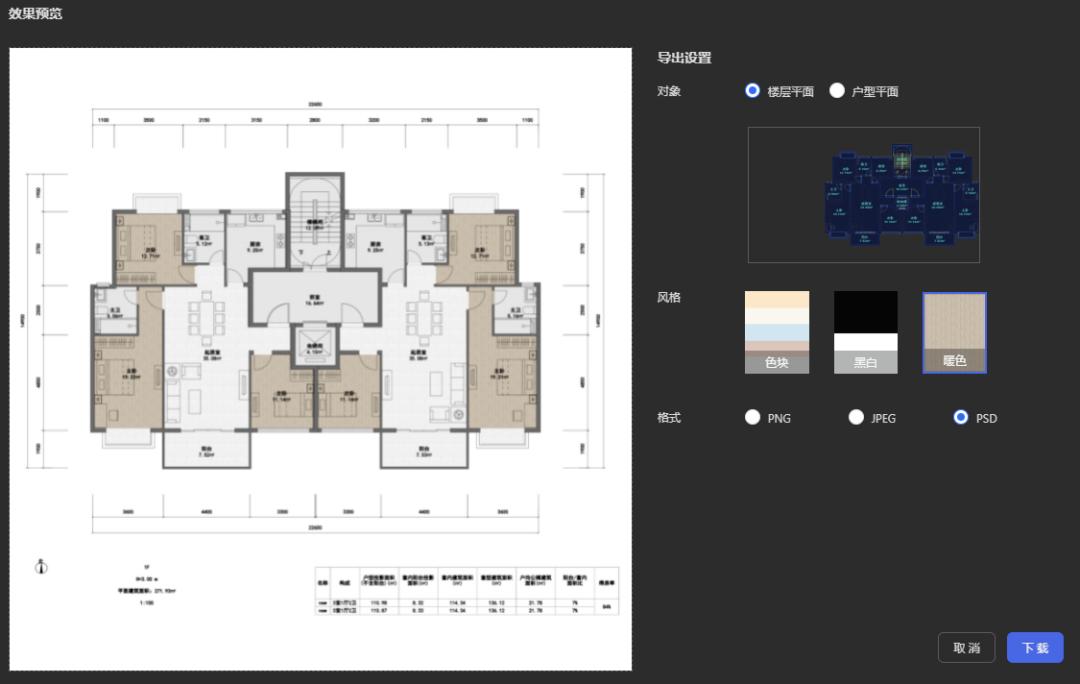
Task: Click the area data table in preview
Action: click(x=467, y=591)
